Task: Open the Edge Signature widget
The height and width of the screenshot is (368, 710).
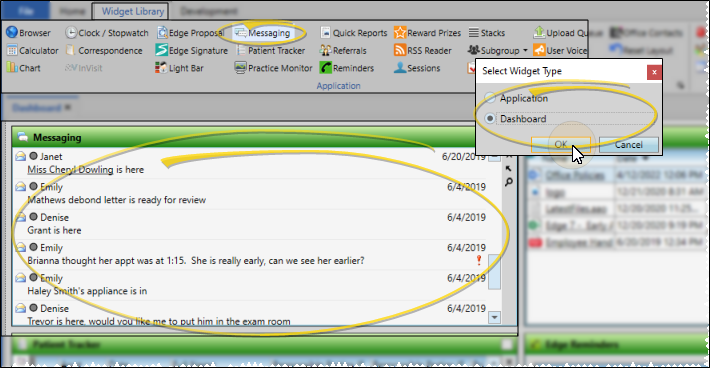Action: click(x=191, y=51)
